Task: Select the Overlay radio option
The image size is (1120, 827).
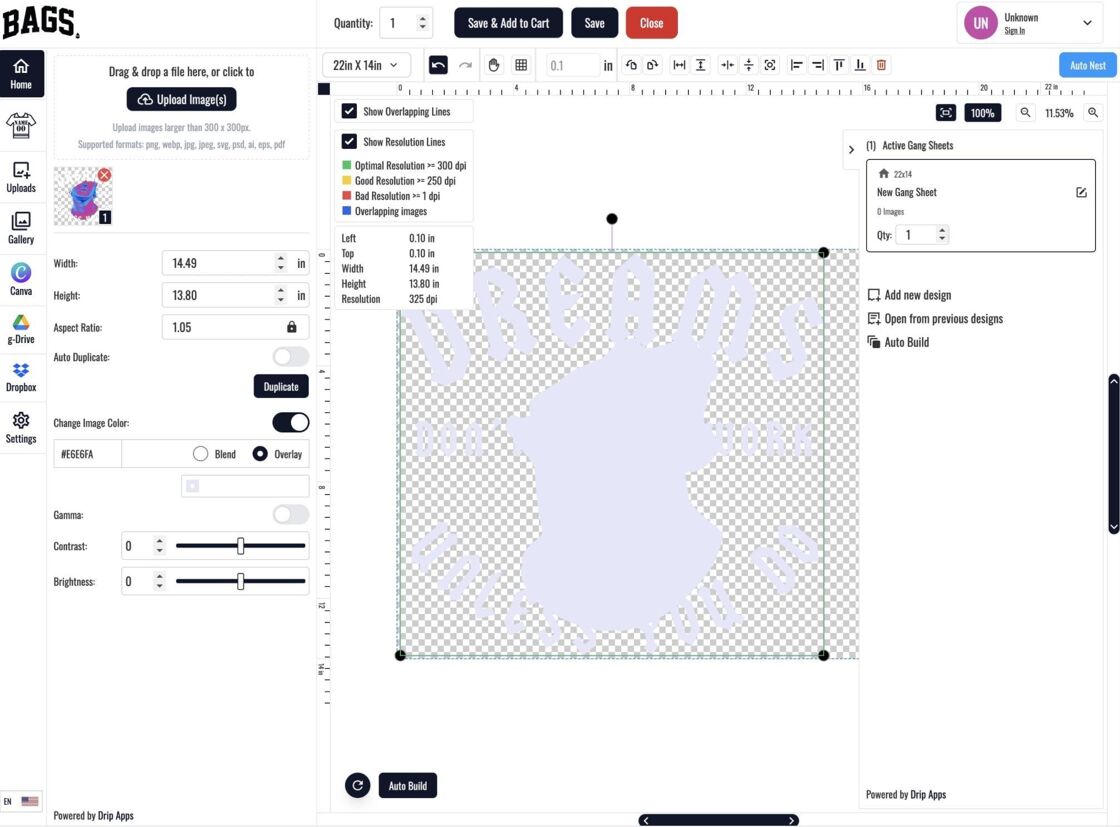Action: (x=260, y=453)
